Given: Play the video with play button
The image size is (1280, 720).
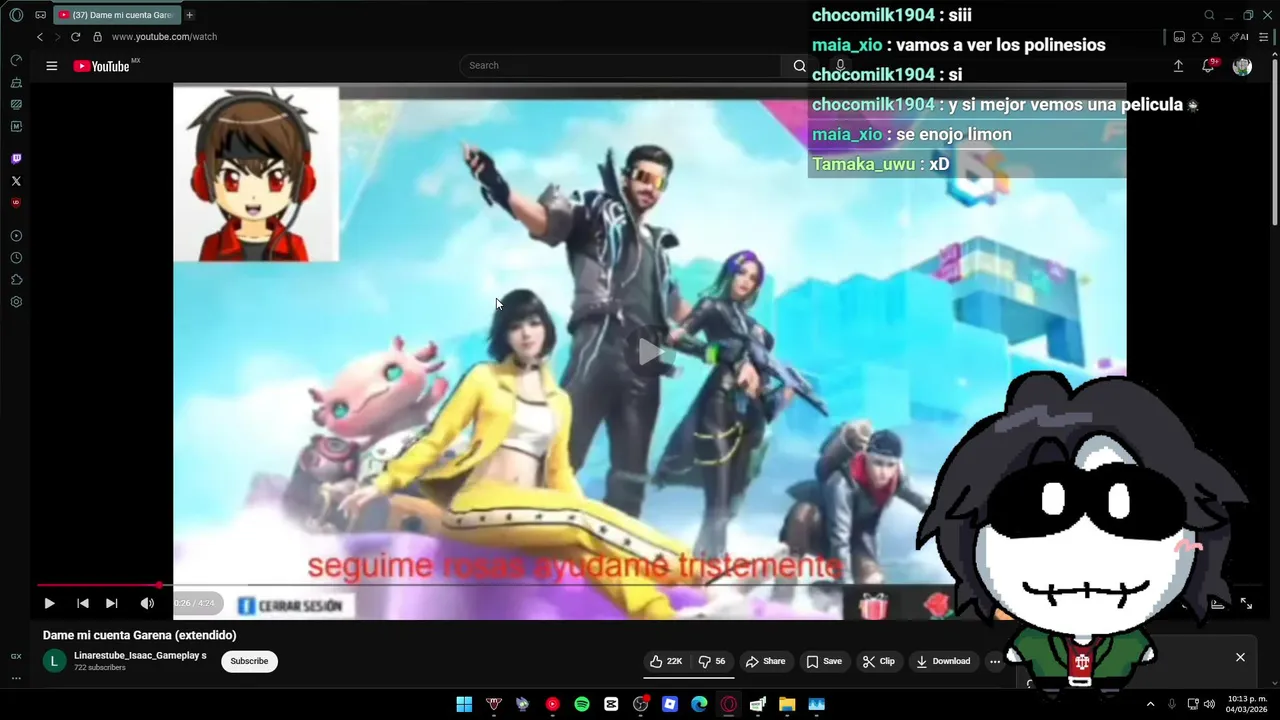Looking at the screenshot, I should click(49, 603).
